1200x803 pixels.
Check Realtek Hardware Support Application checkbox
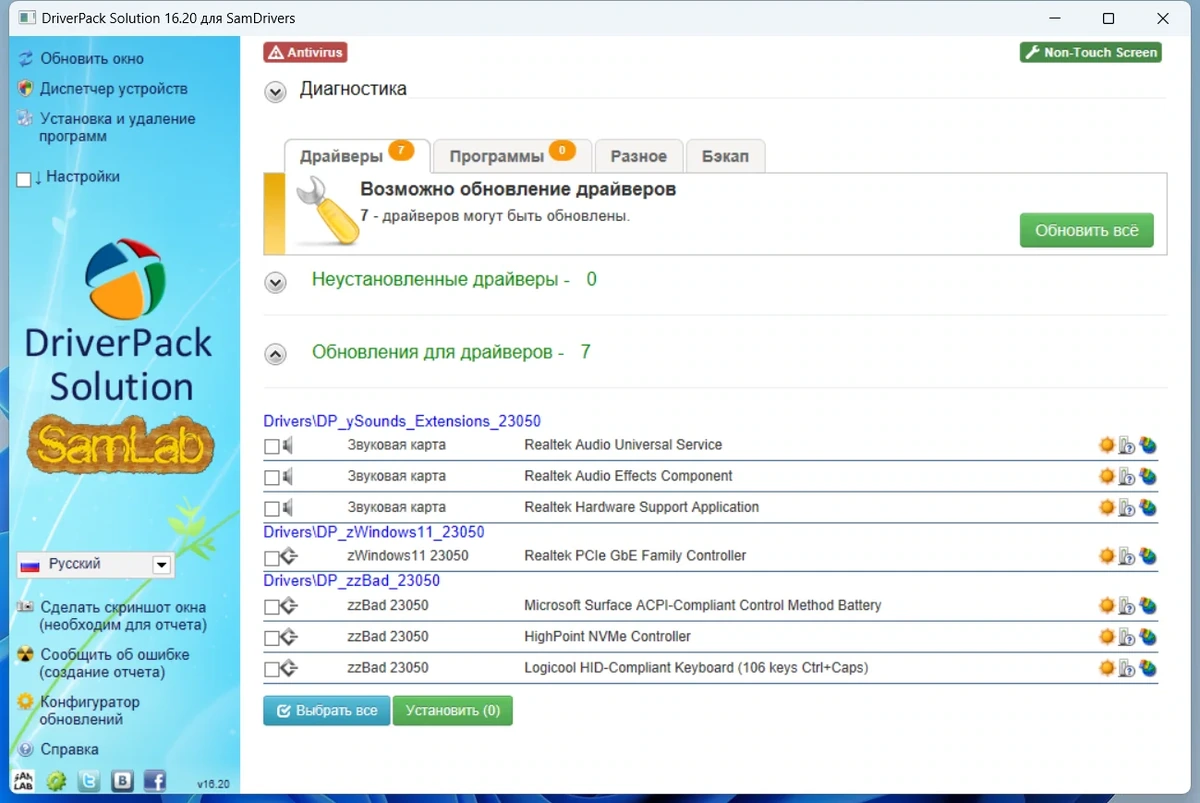click(x=272, y=509)
